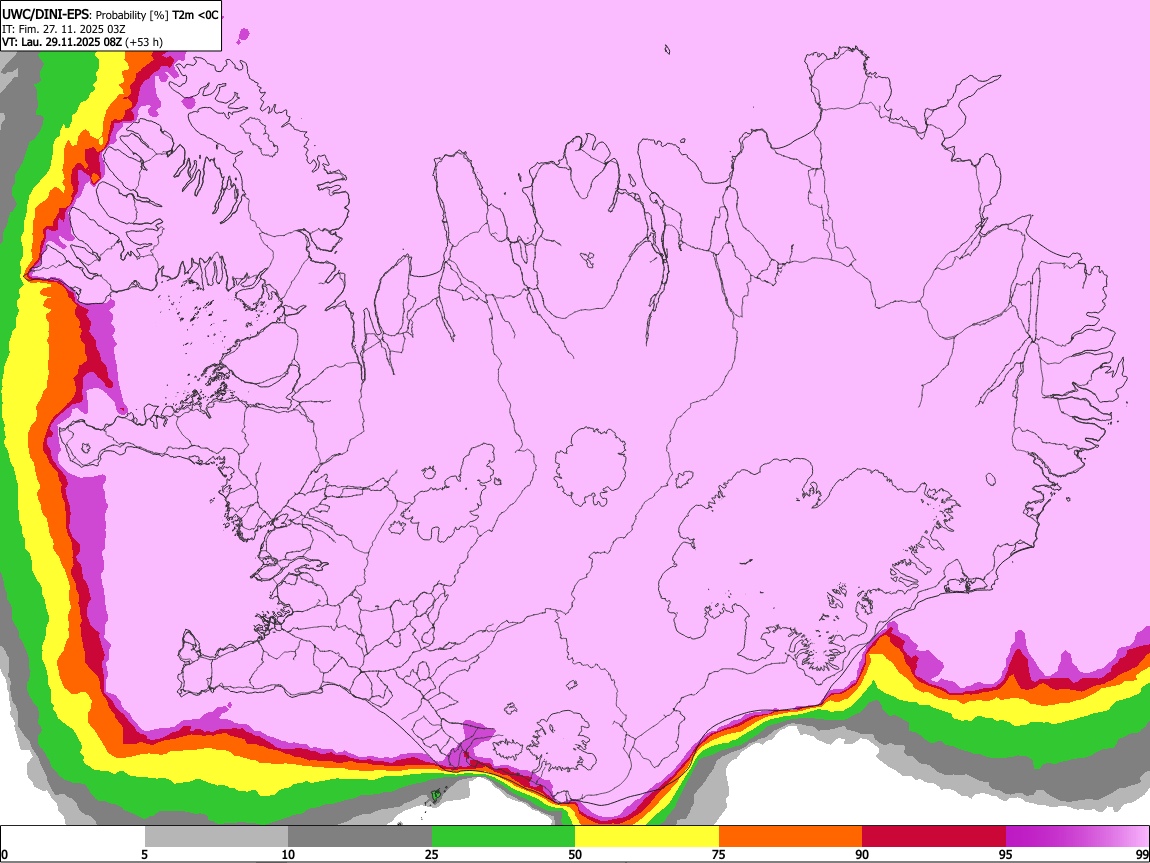Click the yellow 50–75 legend segment
This screenshot has width=1150, height=863.
coord(647,837)
